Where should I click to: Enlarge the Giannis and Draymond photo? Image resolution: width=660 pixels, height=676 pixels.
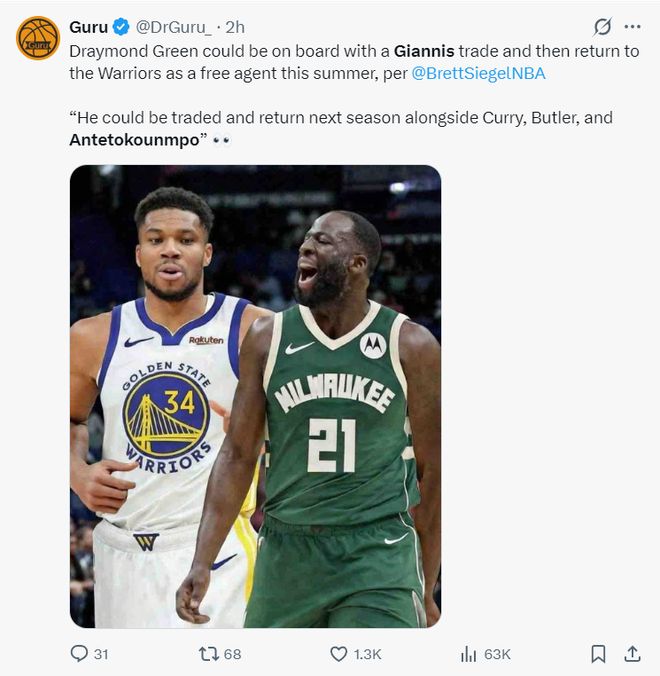255,396
